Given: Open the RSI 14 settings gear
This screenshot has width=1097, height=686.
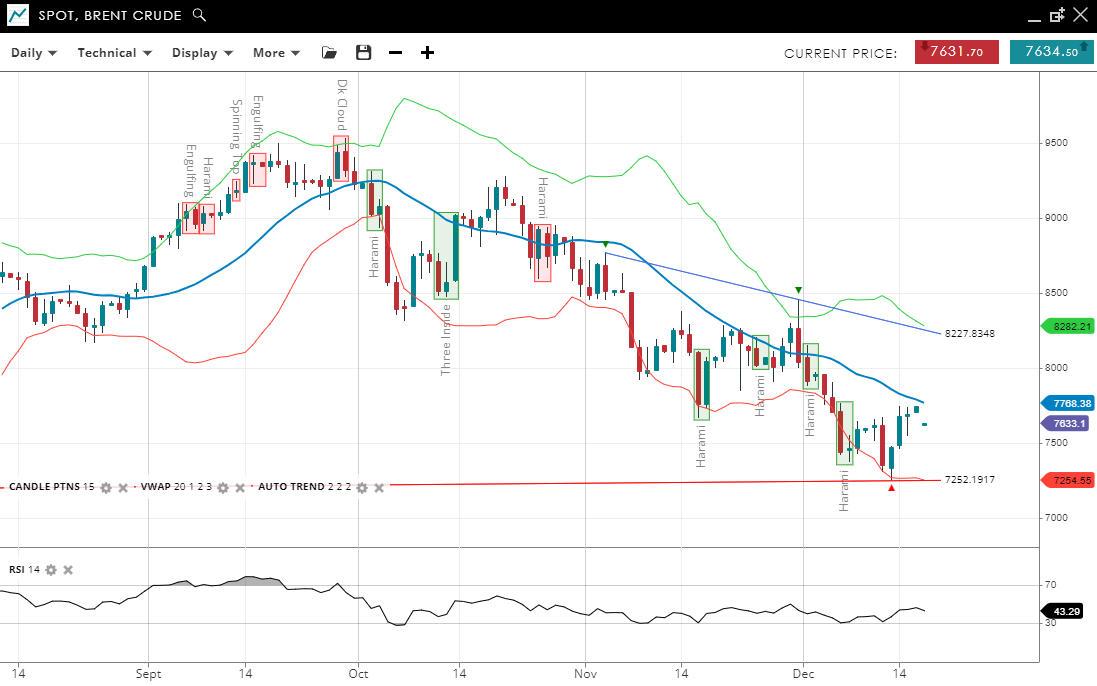Looking at the screenshot, I should coord(50,569).
